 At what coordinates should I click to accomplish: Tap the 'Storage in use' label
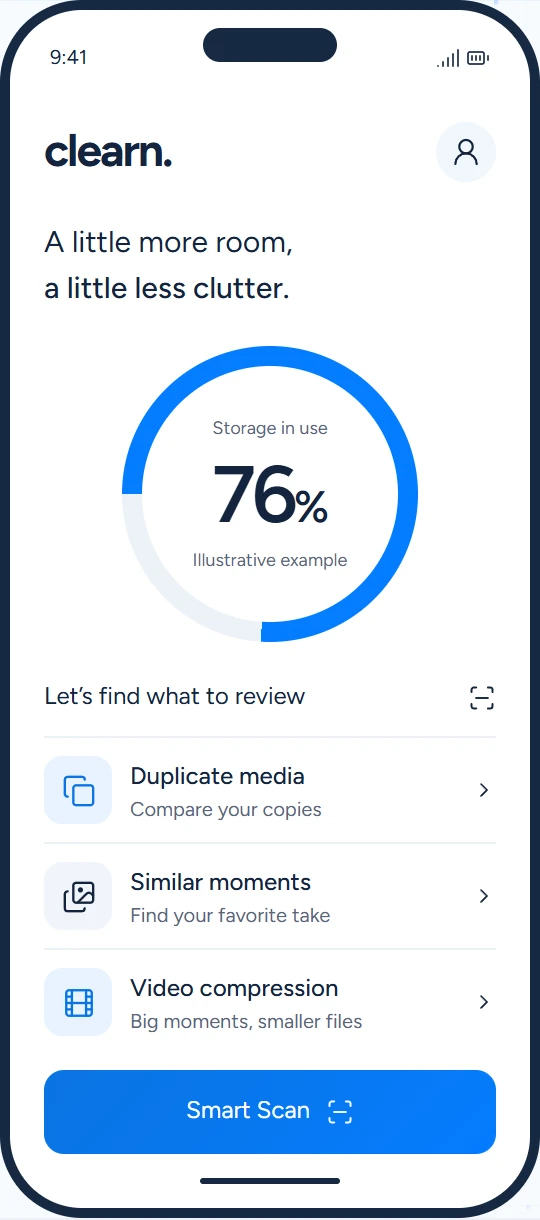click(x=270, y=428)
